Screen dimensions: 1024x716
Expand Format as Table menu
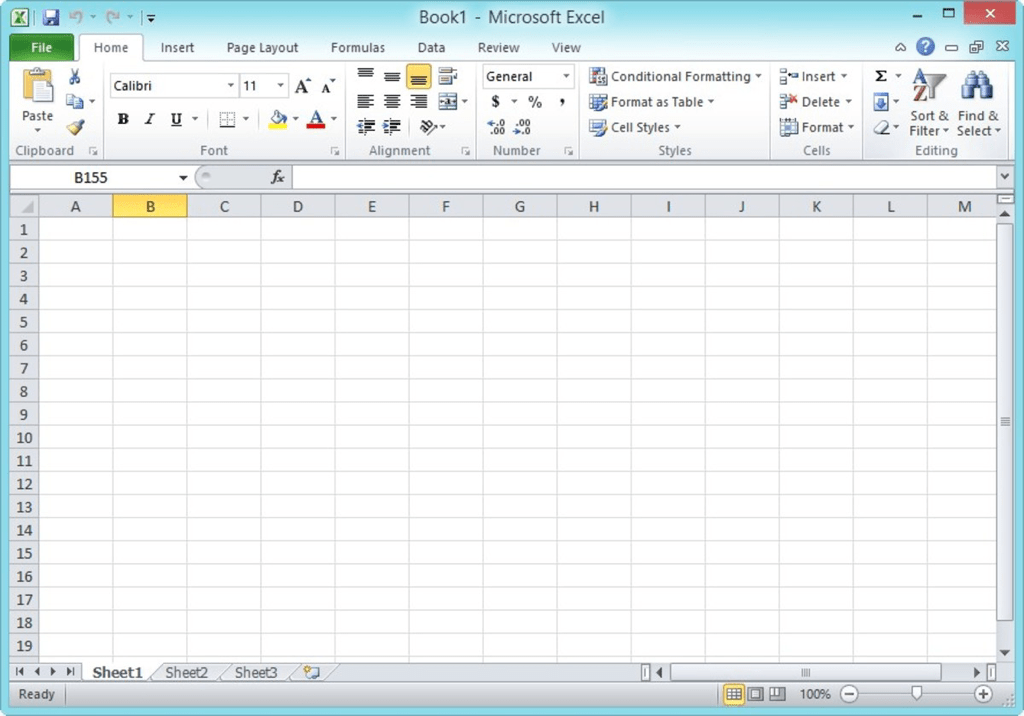pos(652,102)
